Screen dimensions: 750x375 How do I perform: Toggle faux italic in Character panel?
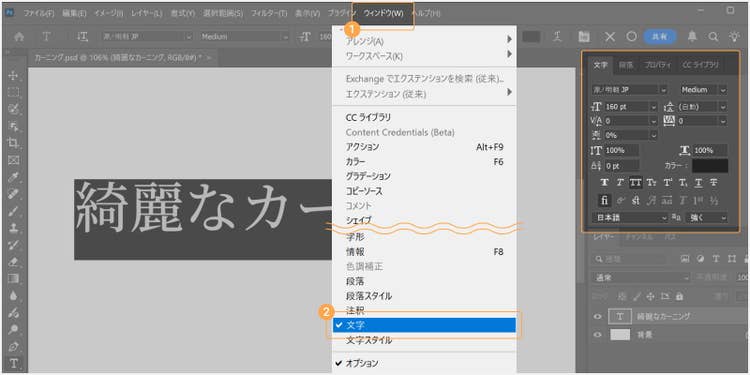pyautogui.click(x=620, y=182)
